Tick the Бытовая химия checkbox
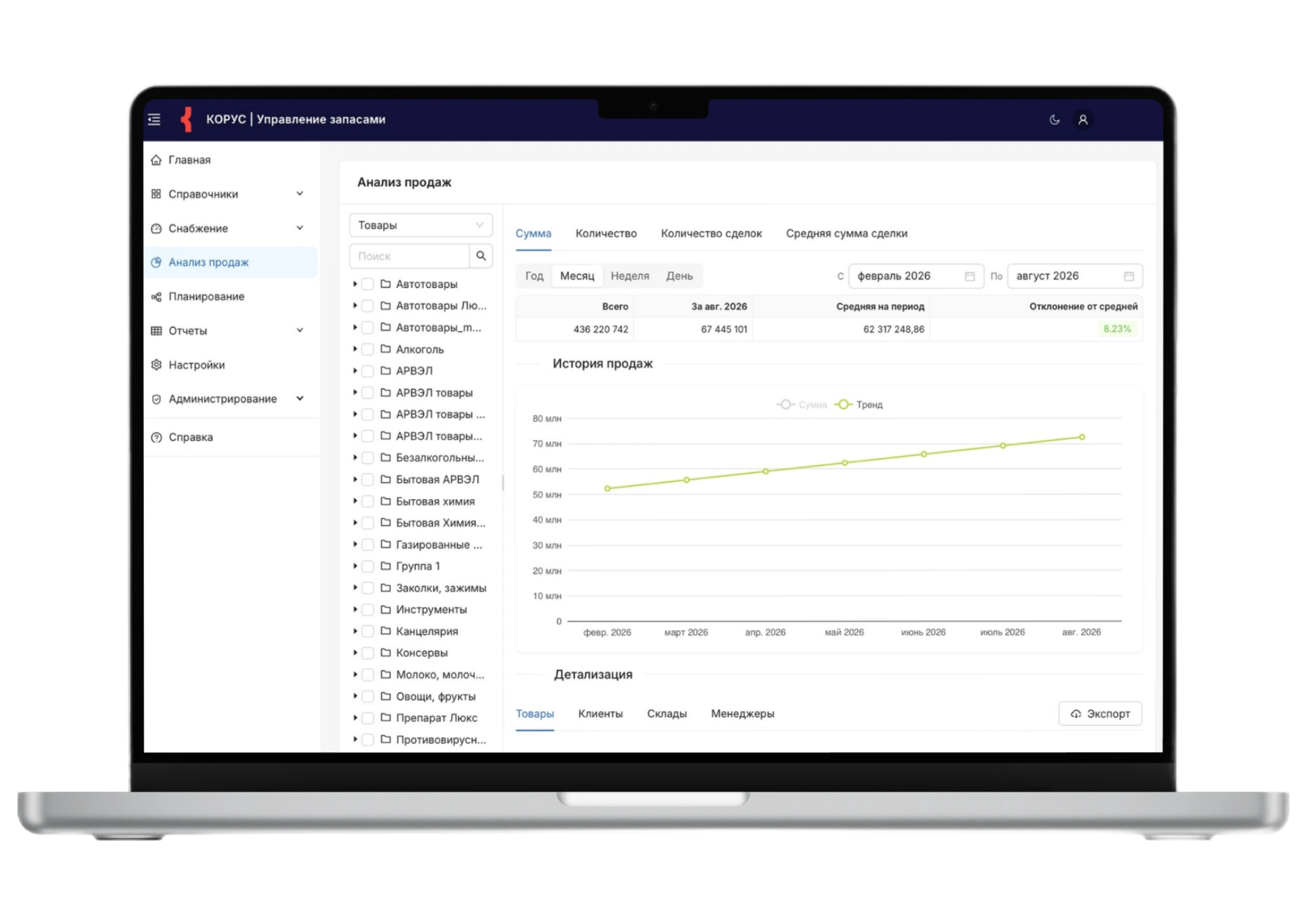The image size is (1307, 924). pyautogui.click(x=368, y=501)
